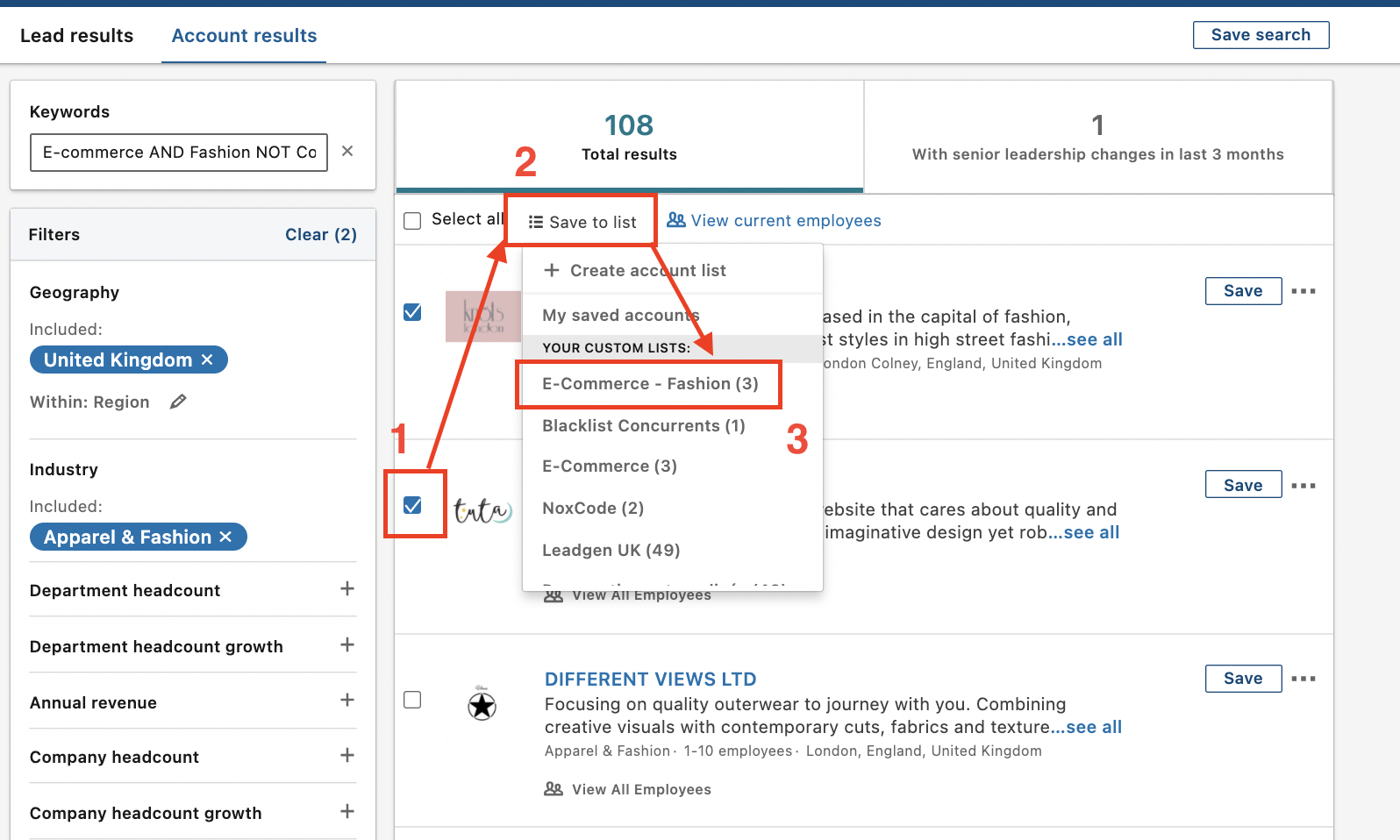Open the Save to list dropdown
This screenshot has width=1400, height=840.
pyautogui.click(x=582, y=222)
